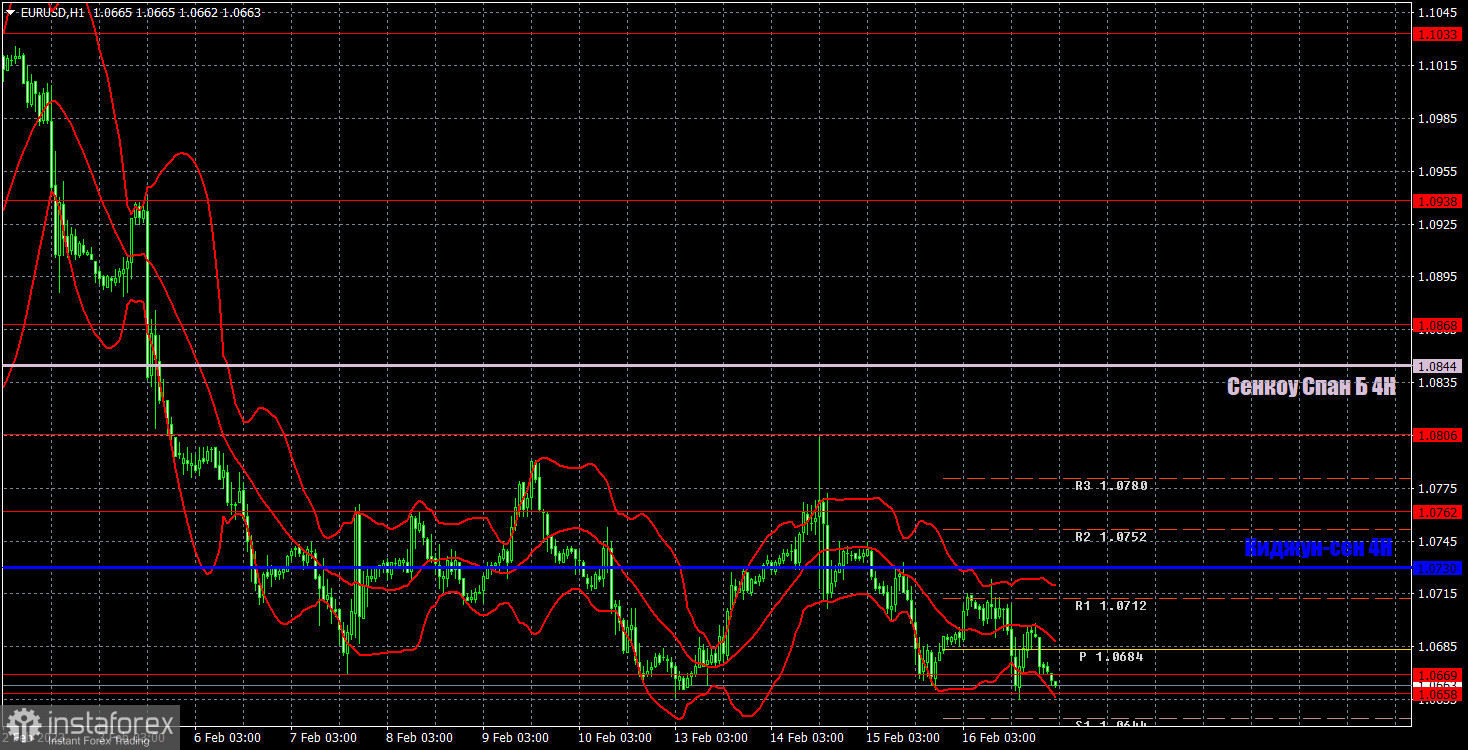Click the 1.0985 price scale value
This screenshot has height=750, width=1468.
1437,118
